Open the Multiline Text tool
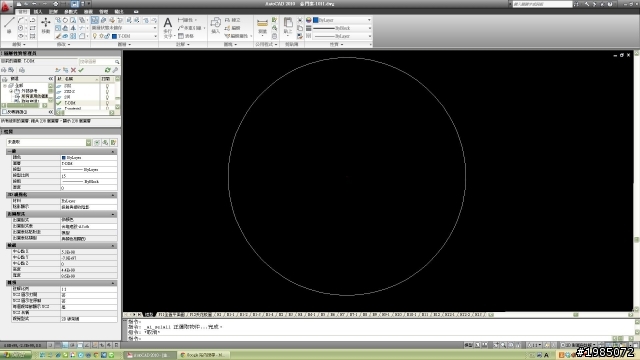640x360 pixels. [x=167, y=27]
